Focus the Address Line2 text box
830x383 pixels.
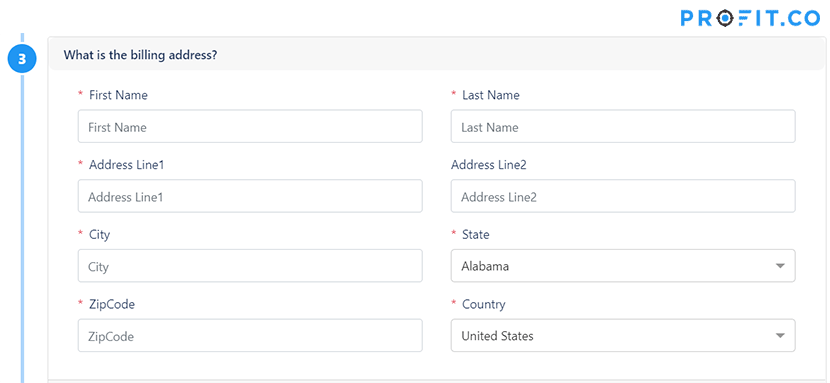coord(623,196)
